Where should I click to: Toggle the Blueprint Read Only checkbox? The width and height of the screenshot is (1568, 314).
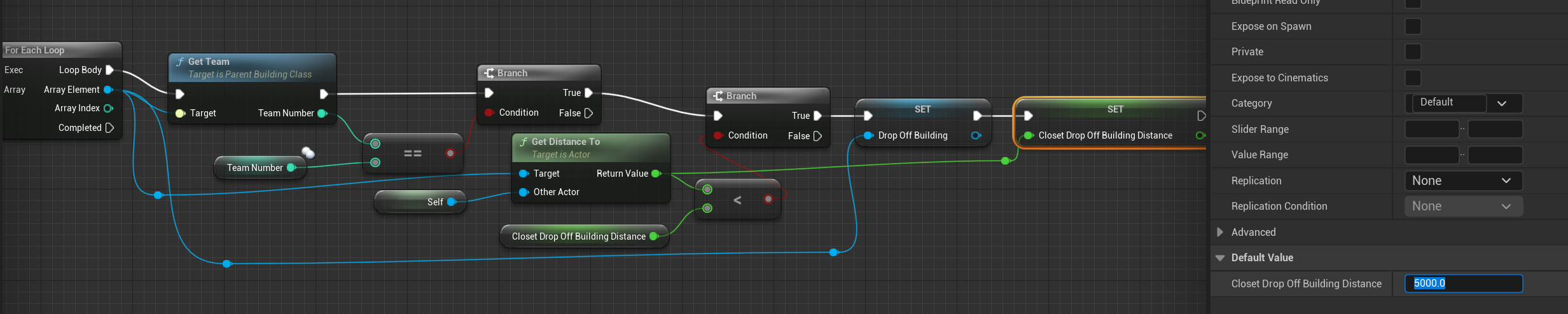[x=1413, y=3]
